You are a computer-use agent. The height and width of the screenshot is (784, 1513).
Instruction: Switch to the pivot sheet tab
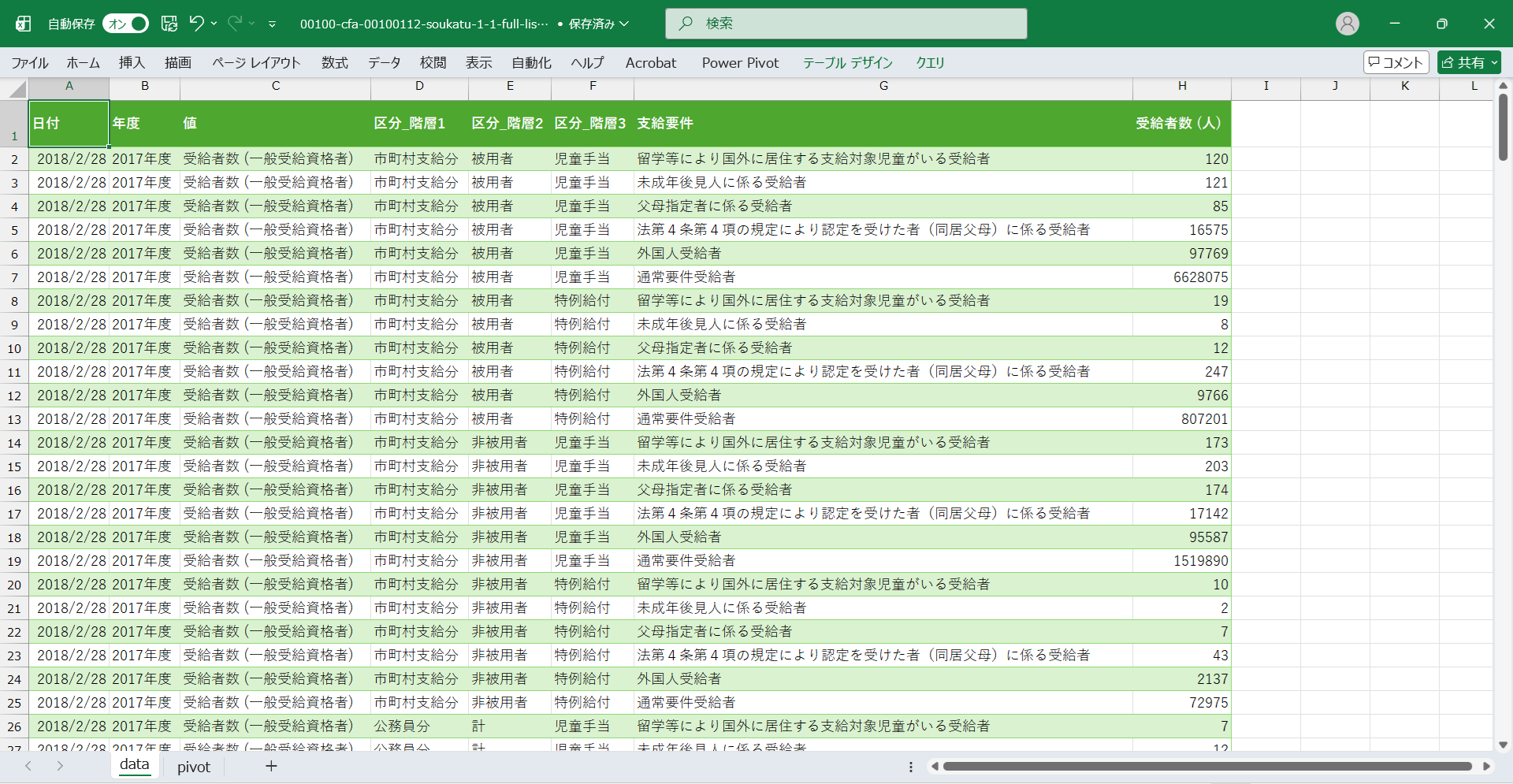194,767
